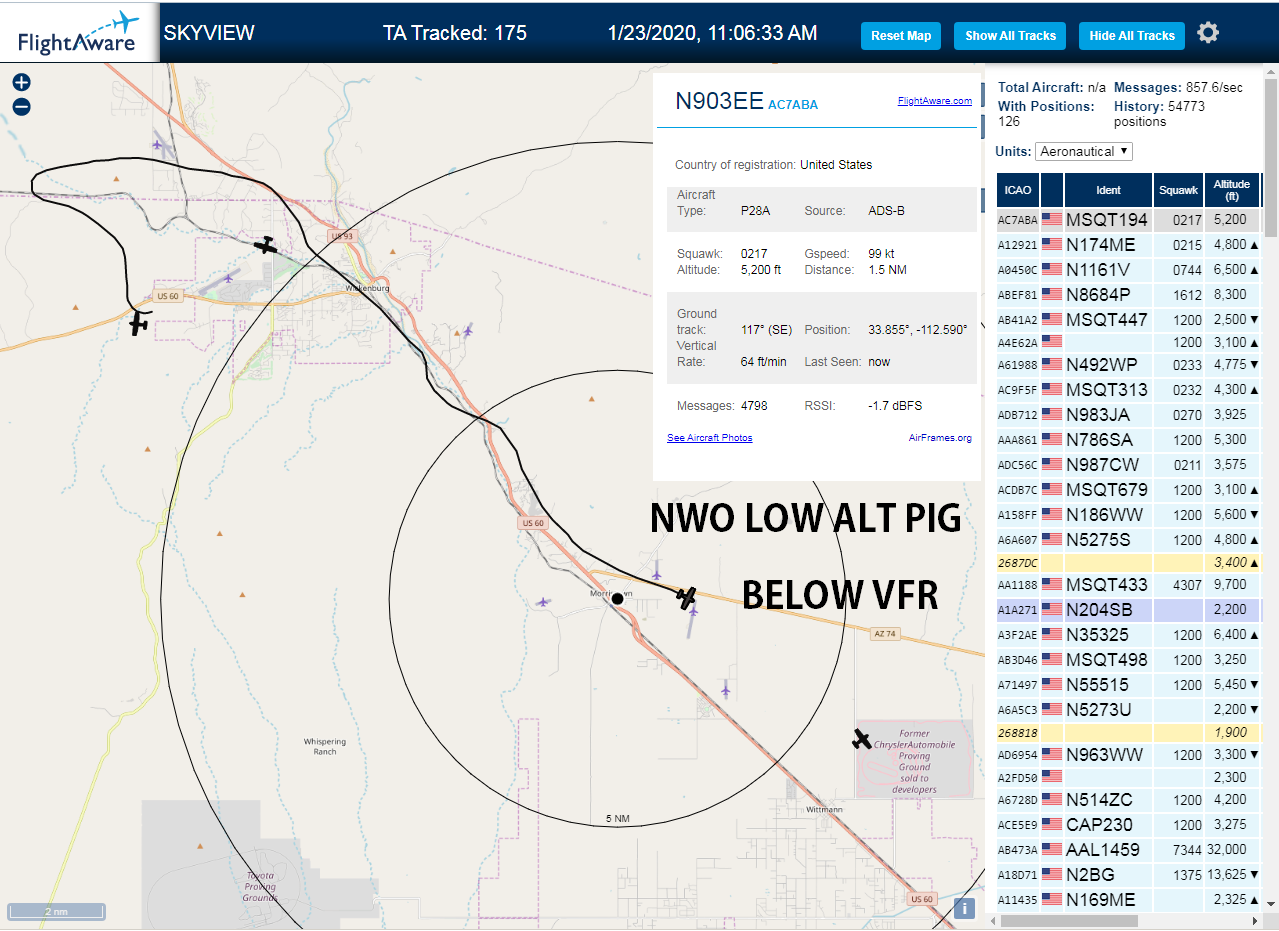
Task: Click the N903EE aircraft title
Action: (719, 101)
